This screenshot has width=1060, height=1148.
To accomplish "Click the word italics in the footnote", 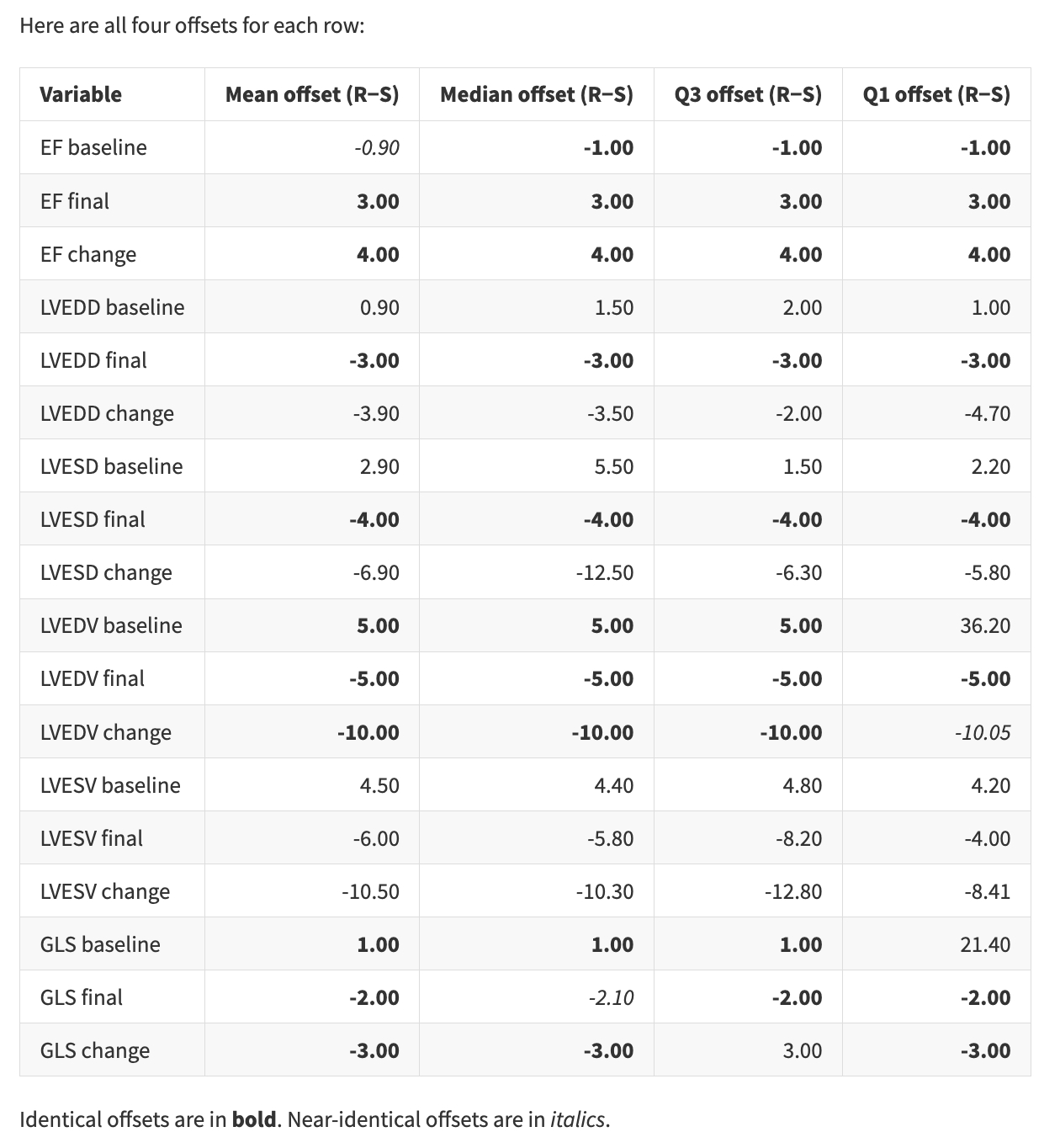I will coord(577,1119).
